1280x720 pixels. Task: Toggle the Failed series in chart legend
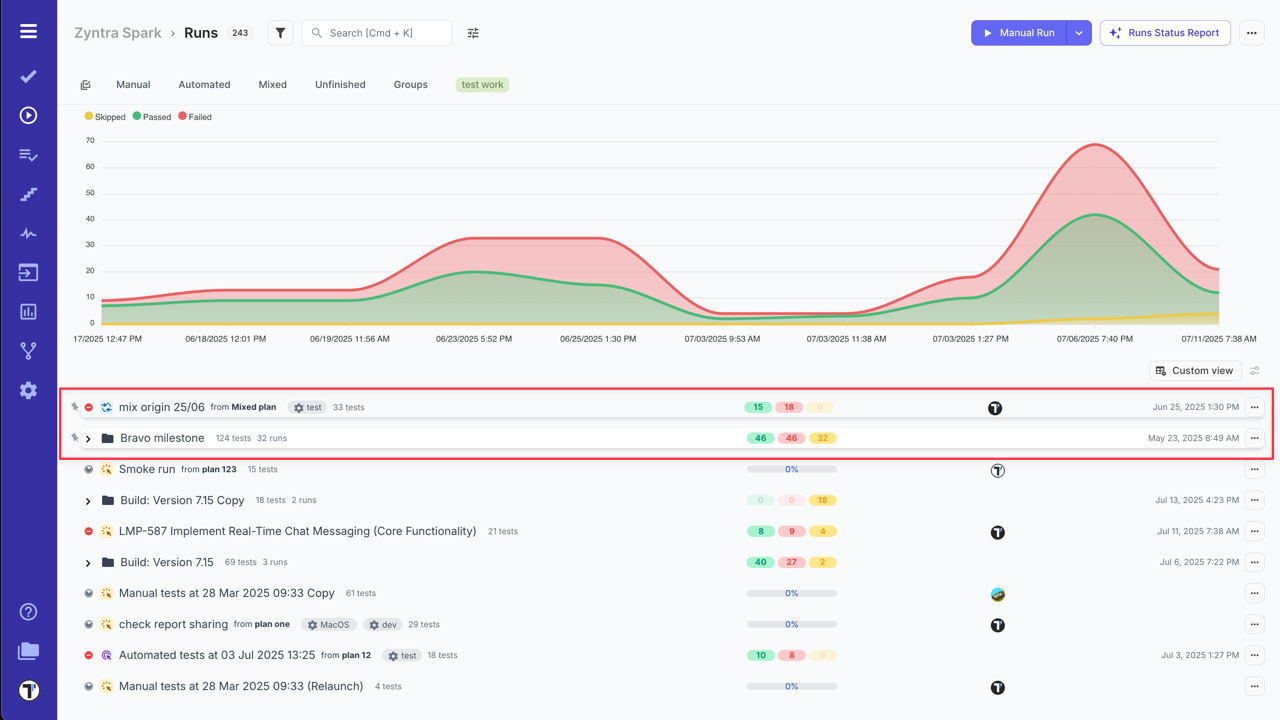pyautogui.click(x=195, y=117)
